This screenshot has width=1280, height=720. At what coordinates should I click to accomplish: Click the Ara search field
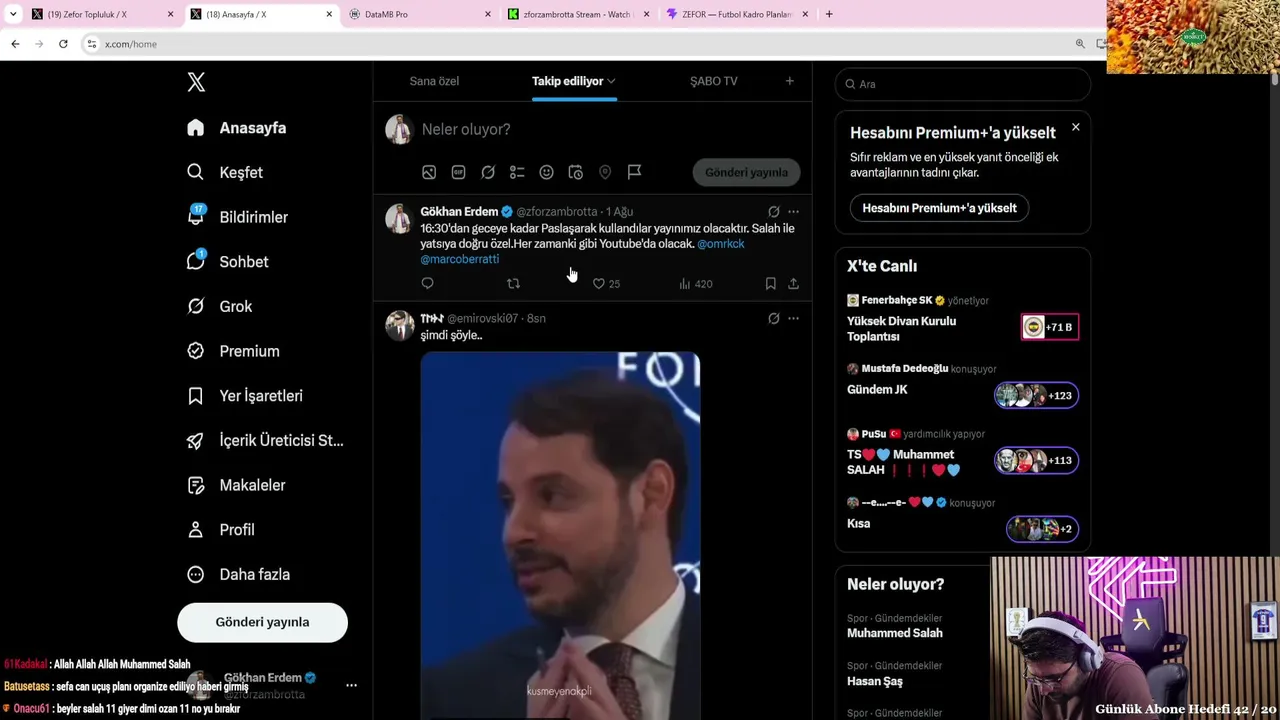click(x=963, y=84)
